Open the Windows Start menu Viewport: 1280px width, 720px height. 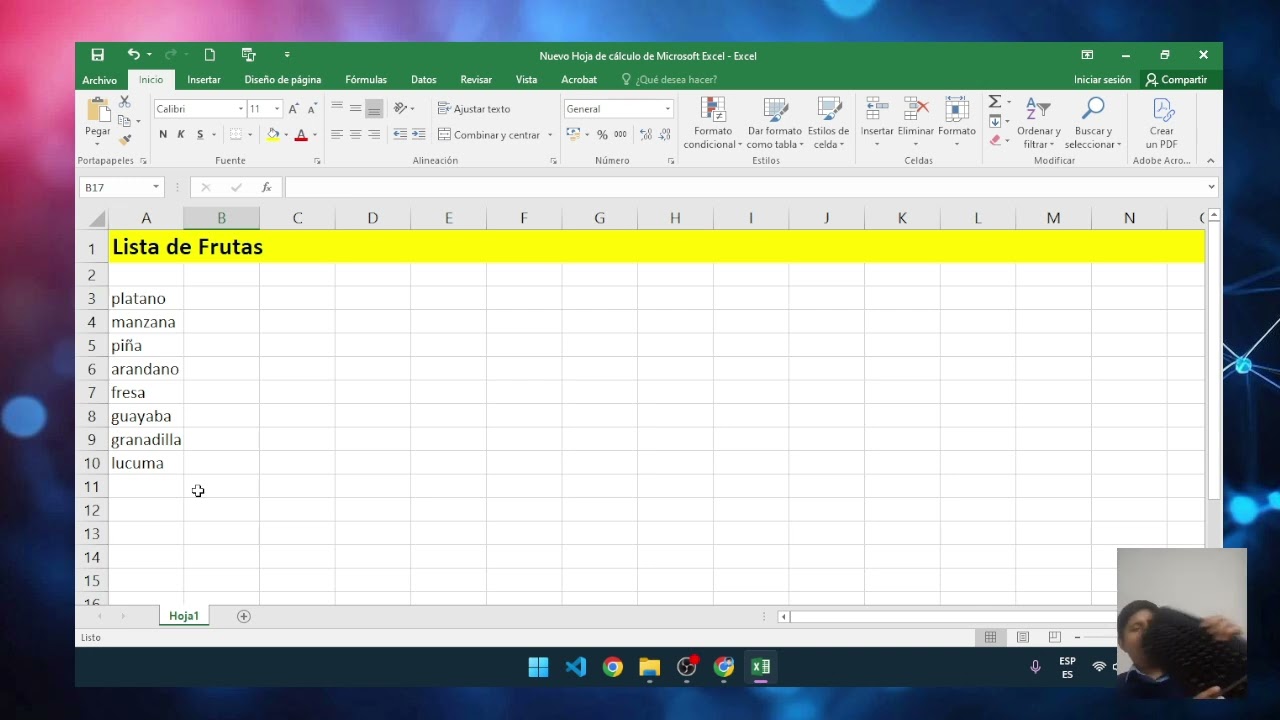coord(538,667)
